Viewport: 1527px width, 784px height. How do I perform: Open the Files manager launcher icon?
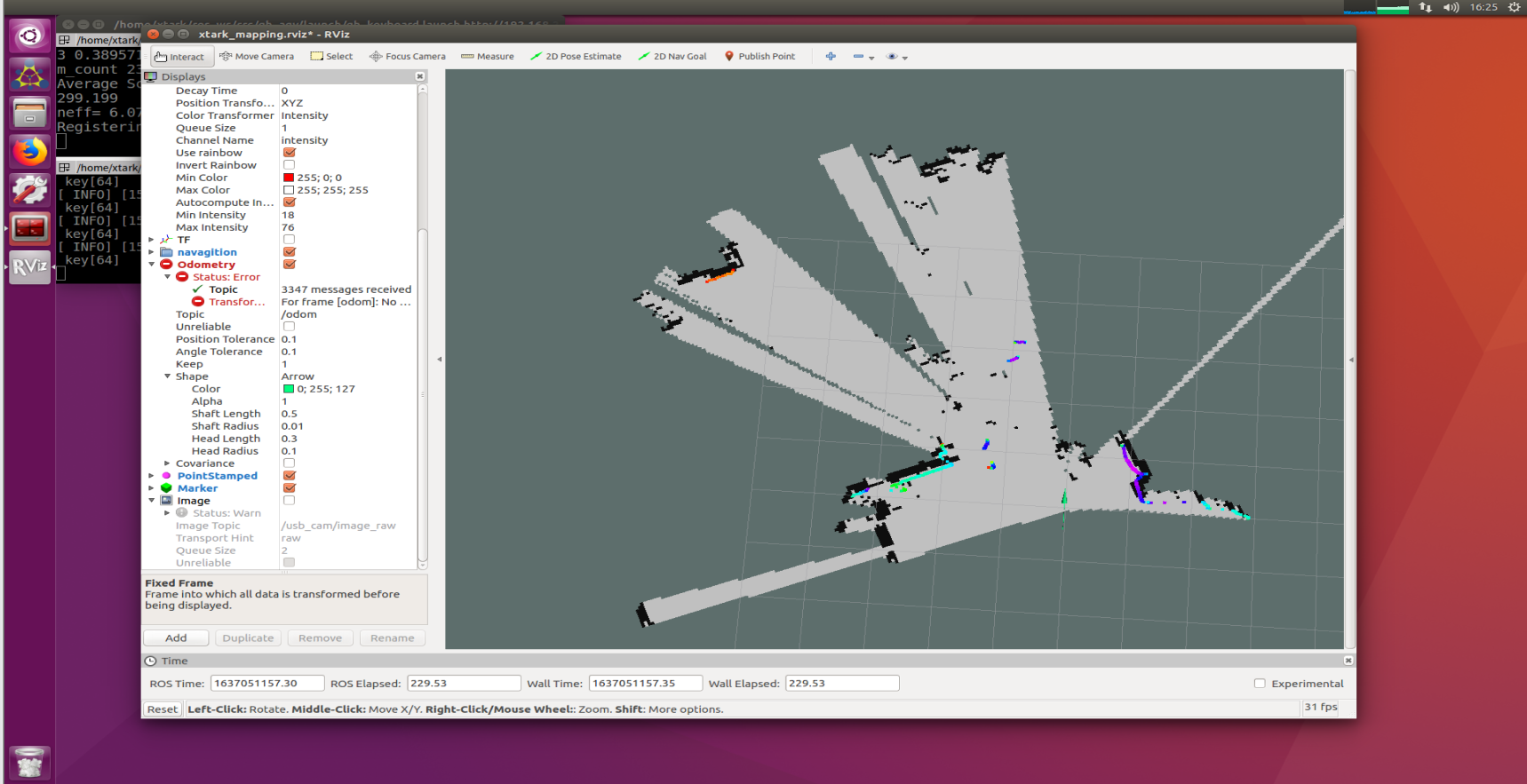pos(29,114)
